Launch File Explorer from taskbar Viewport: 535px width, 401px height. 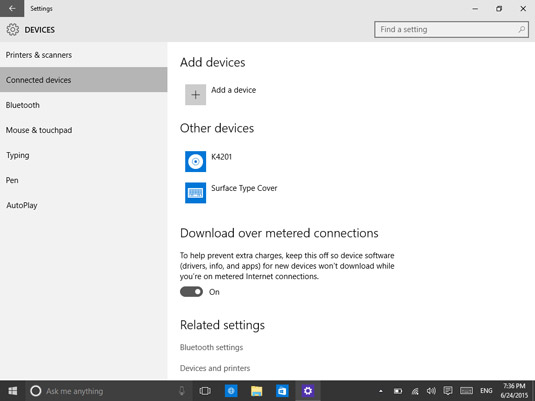pyautogui.click(x=256, y=391)
